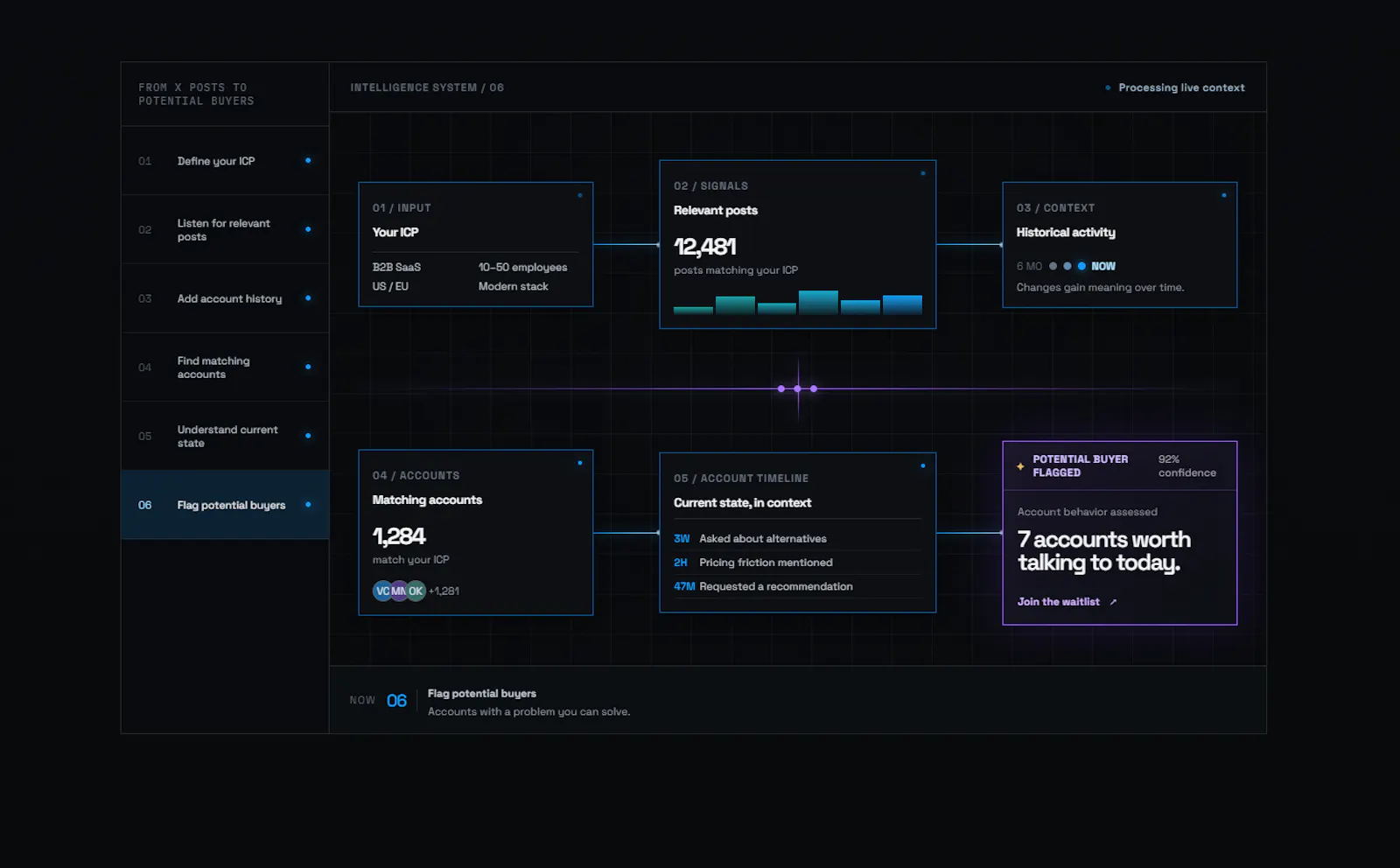Click the large 06 number in bottom bar
Screen dimensions: 1400x868
[x=396, y=701]
